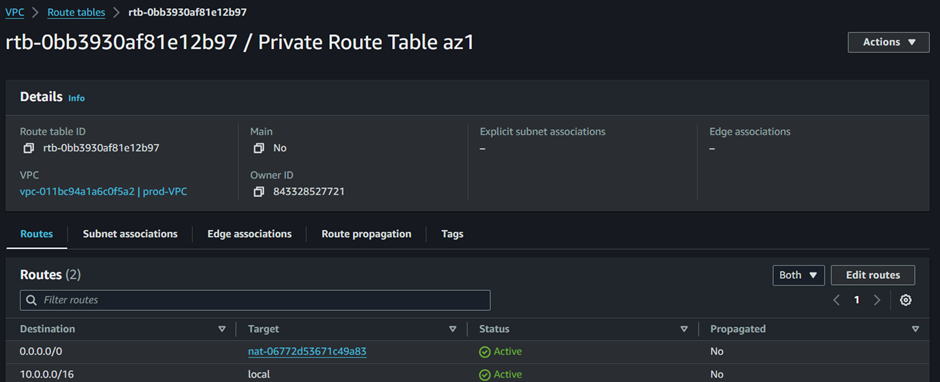Open nat-06772d53671c49a83 target link
This screenshot has width=940, height=382.
[x=307, y=351]
